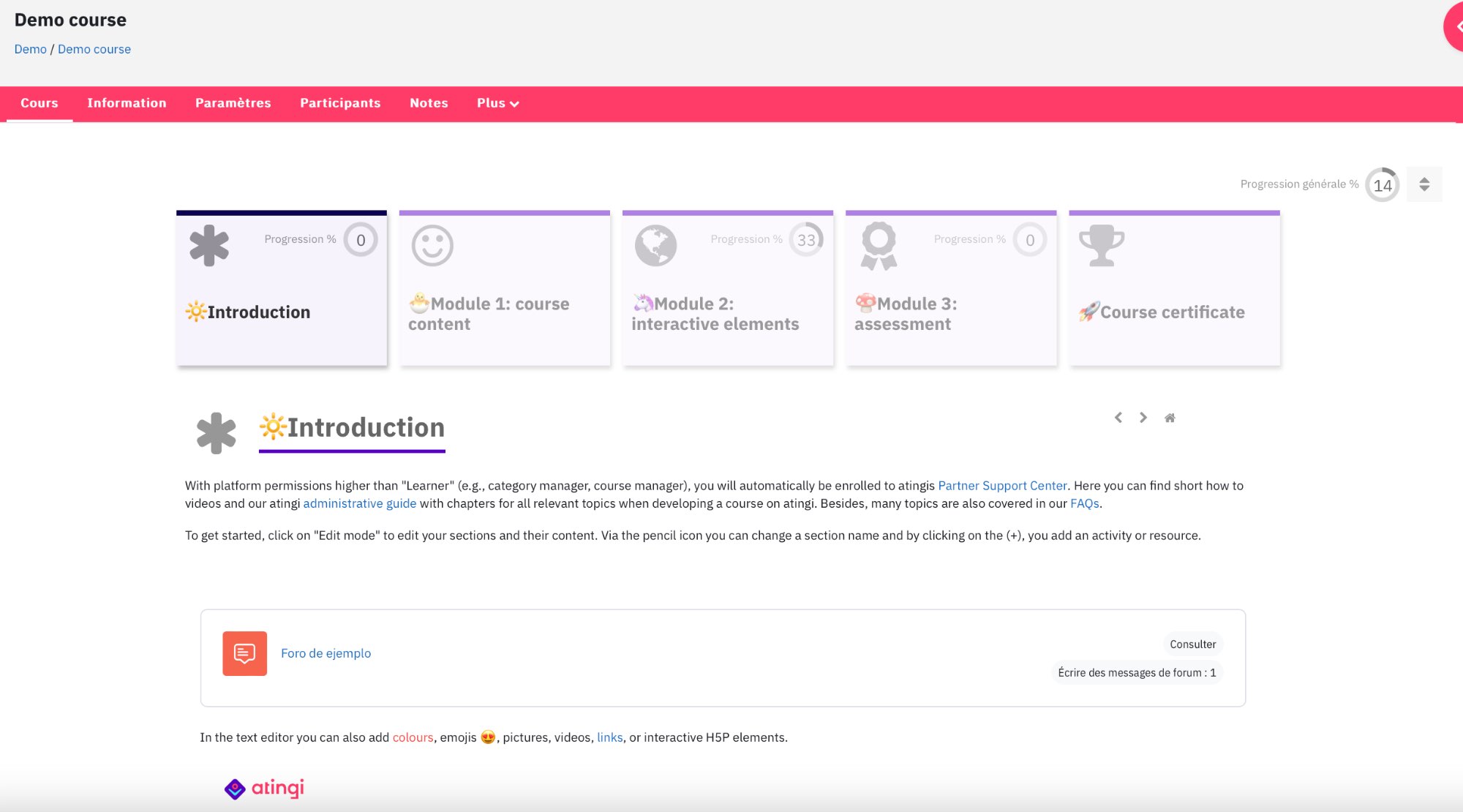Click Module 2 progress circle showing 33

click(806, 240)
